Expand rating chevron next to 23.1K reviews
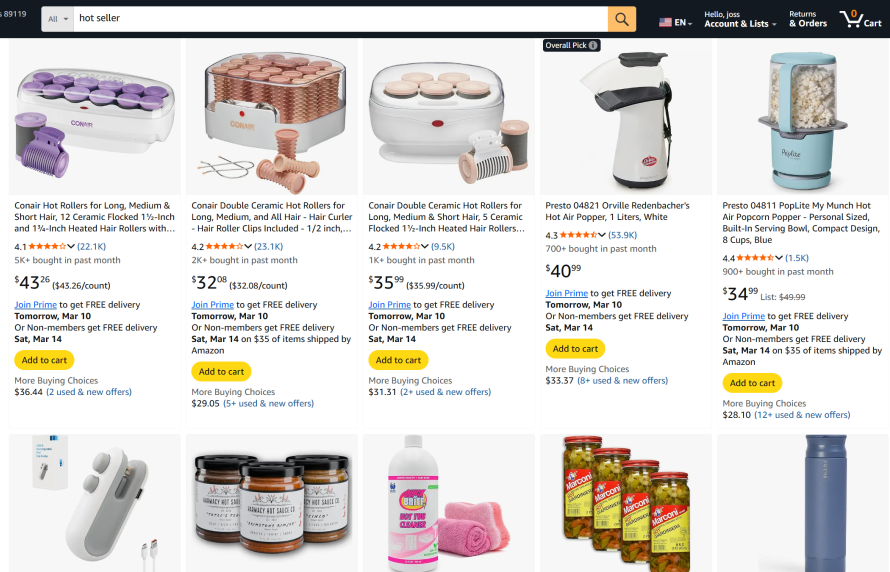 click(x=247, y=246)
